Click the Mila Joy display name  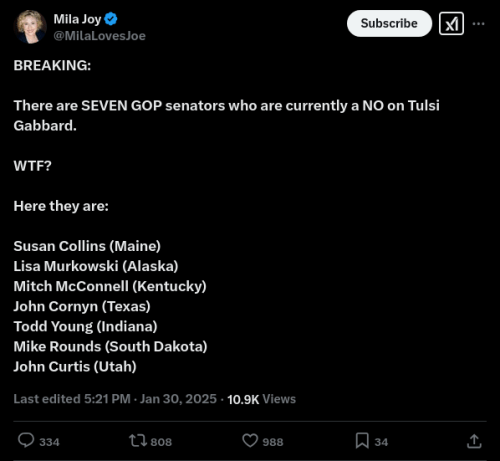click(77, 19)
